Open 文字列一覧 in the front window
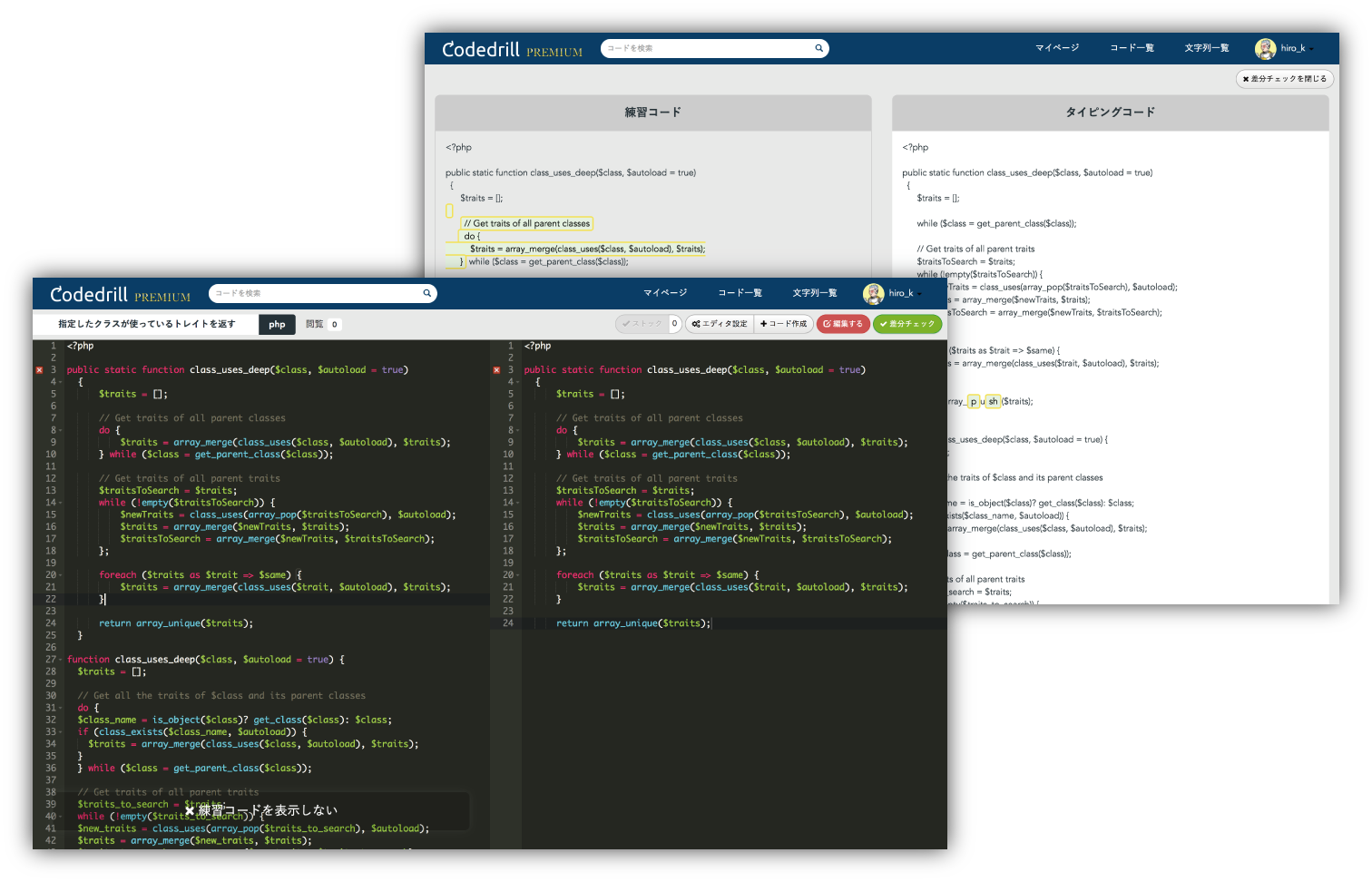This screenshot has width=1372, height=882. pyautogui.click(x=814, y=293)
